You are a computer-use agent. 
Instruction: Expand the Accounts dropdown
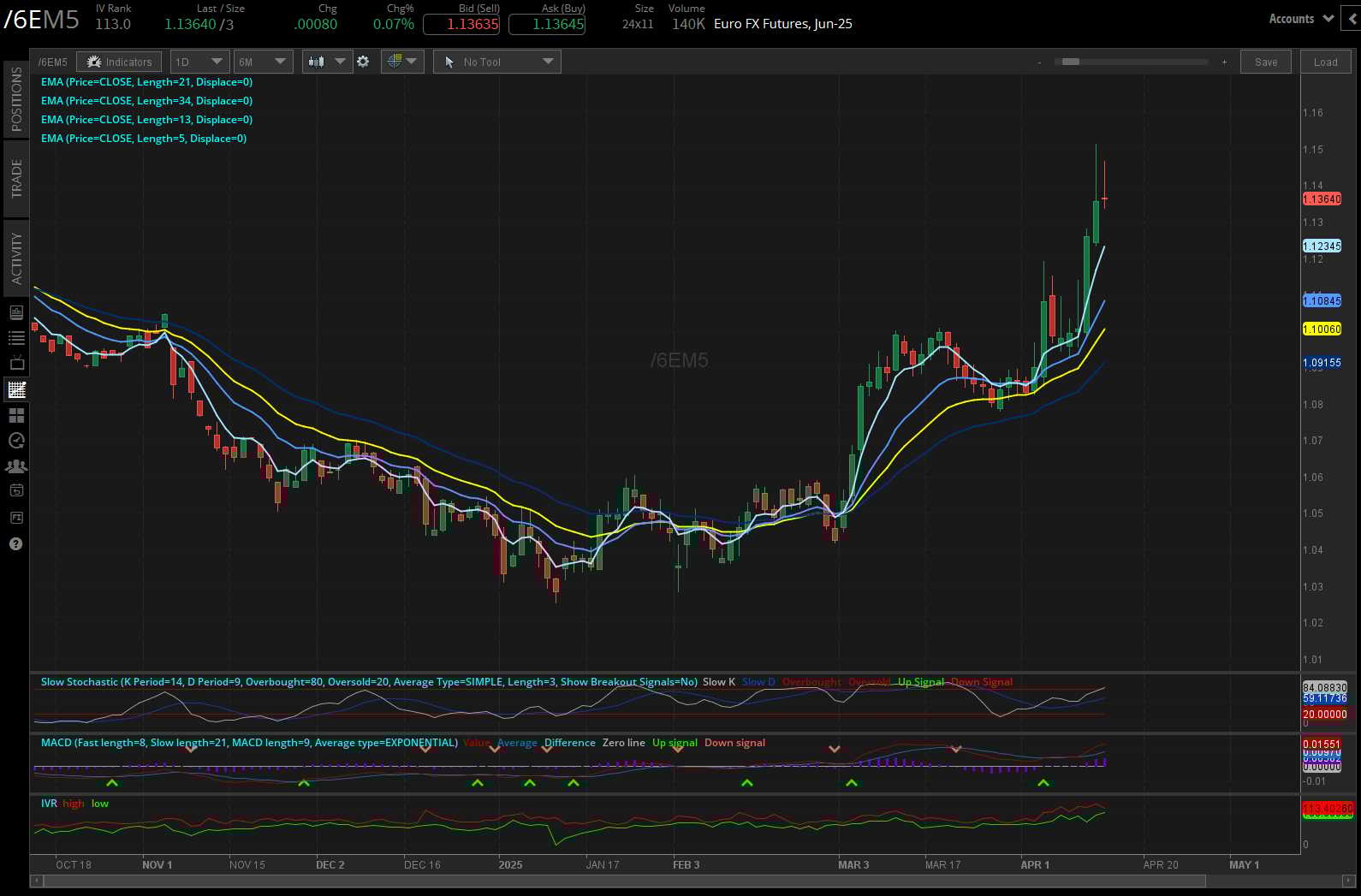[x=1301, y=18]
